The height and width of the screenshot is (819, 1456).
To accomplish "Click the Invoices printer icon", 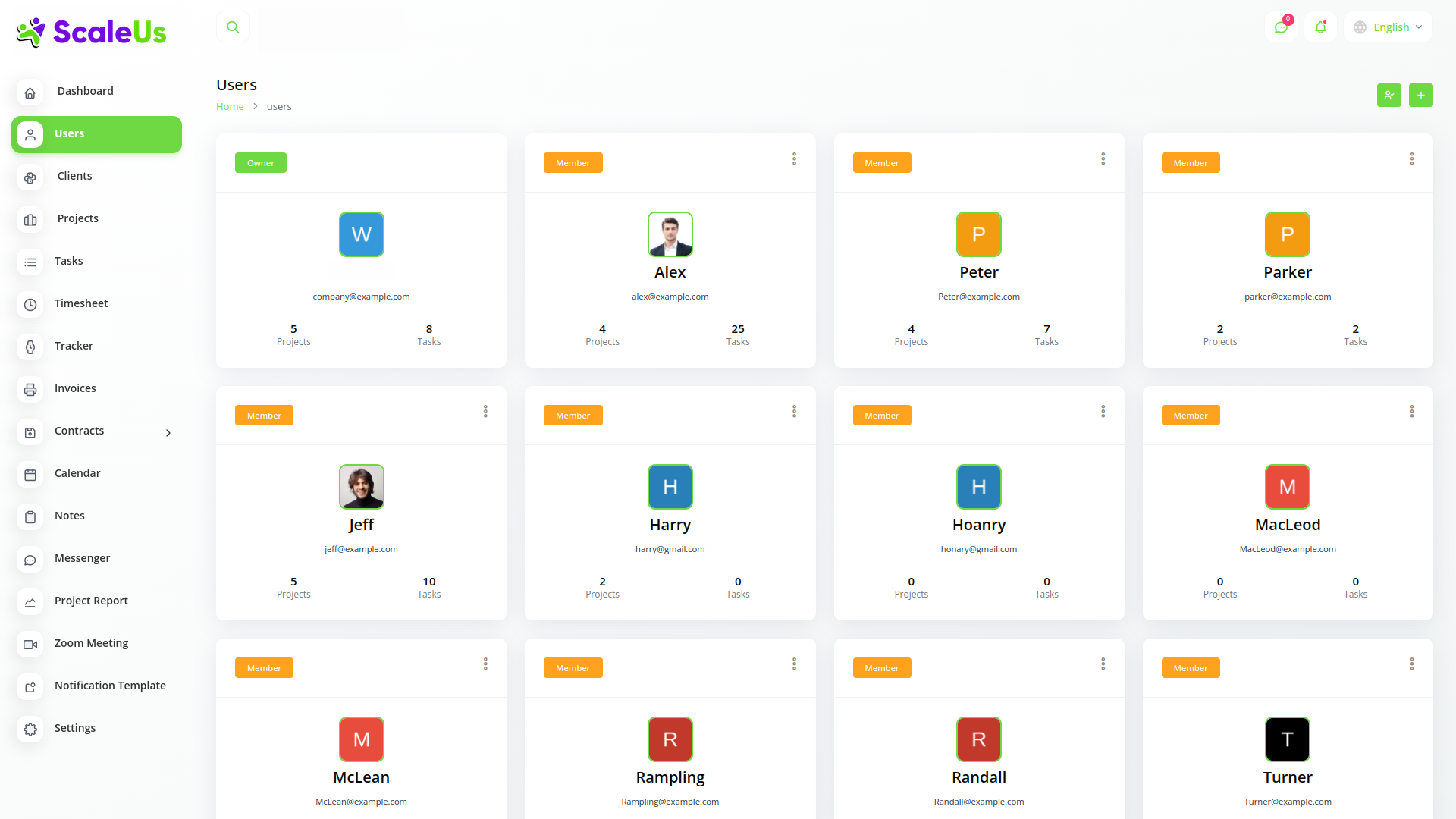I will pyautogui.click(x=30, y=389).
